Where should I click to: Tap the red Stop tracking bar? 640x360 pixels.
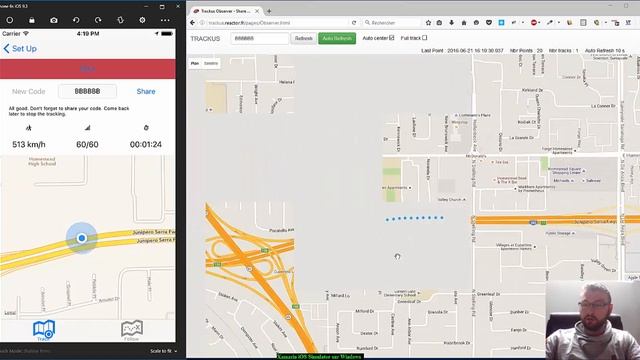click(88, 69)
